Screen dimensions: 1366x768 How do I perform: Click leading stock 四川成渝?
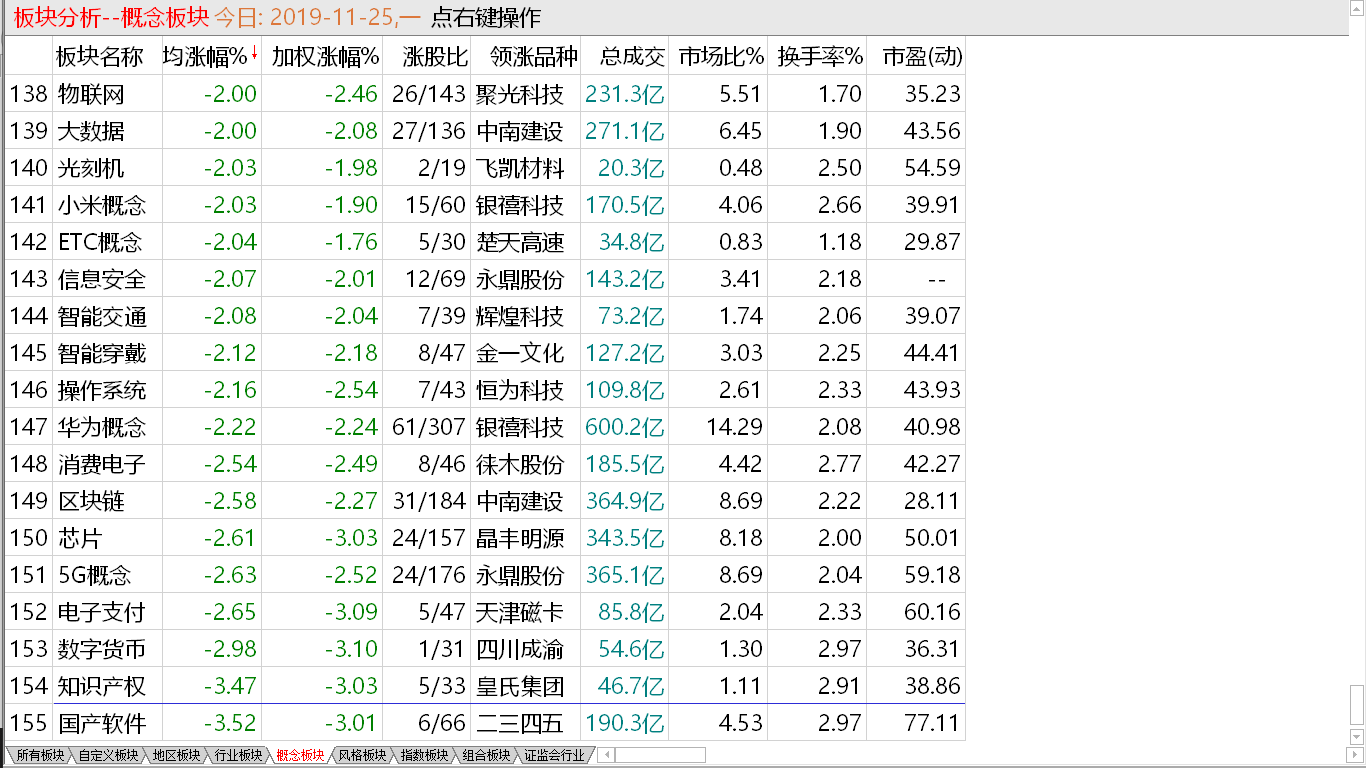coord(520,649)
